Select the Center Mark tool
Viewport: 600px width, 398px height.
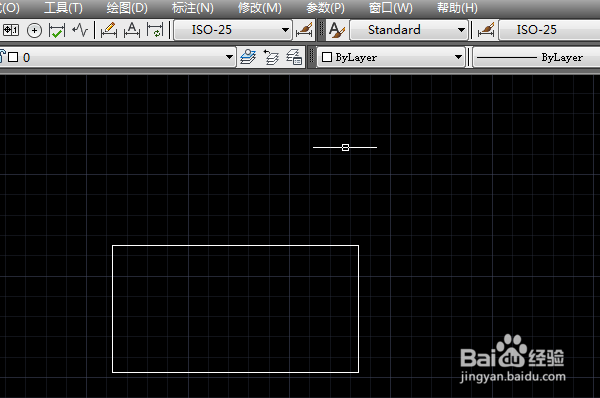[34, 30]
